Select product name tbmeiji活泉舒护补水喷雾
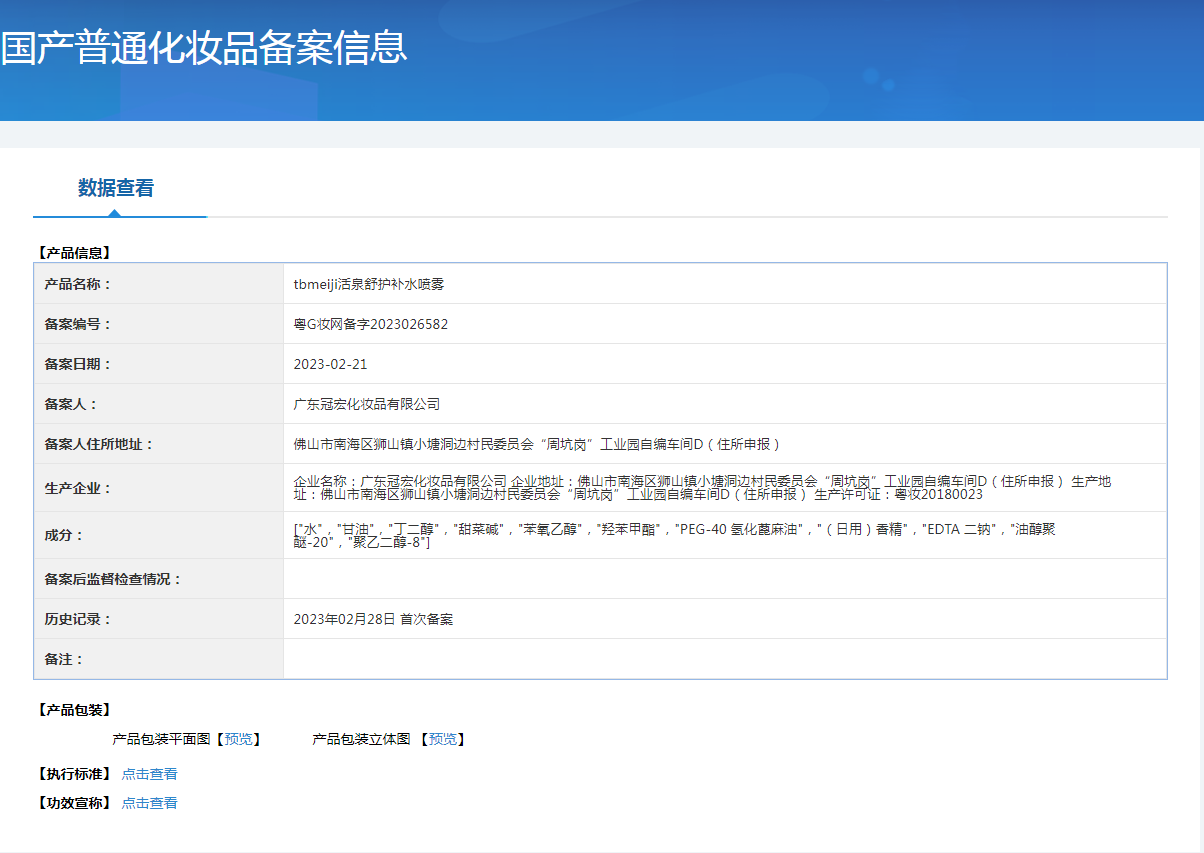Viewport: 1204px width, 853px height. [369, 284]
